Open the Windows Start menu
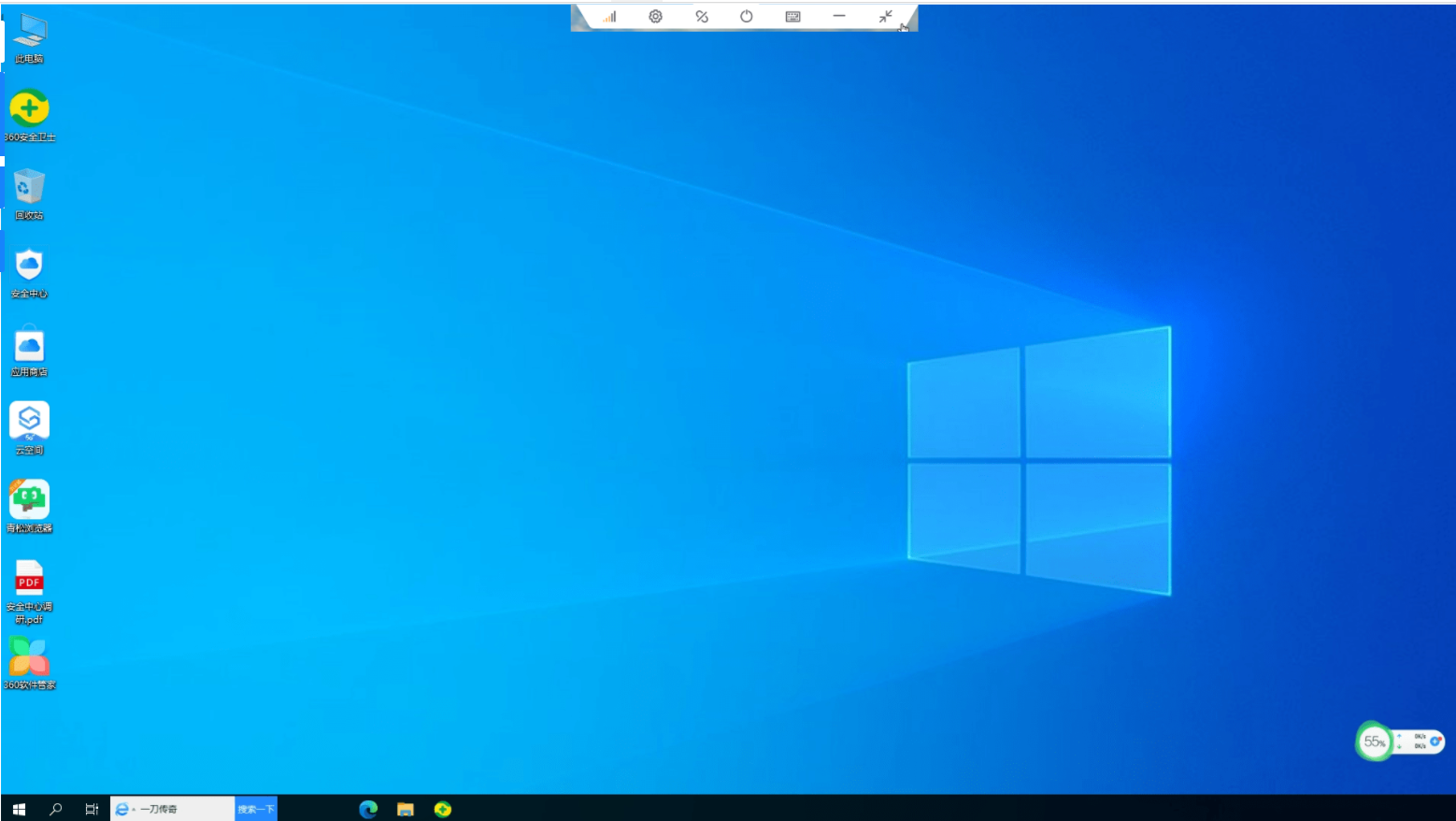1456x821 pixels. [x=19, y=809]
